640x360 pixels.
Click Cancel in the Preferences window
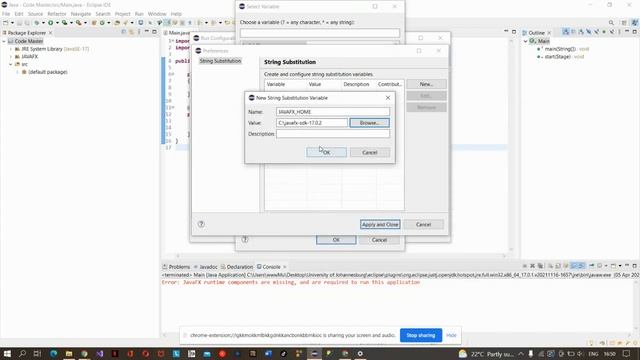point(423,224)
